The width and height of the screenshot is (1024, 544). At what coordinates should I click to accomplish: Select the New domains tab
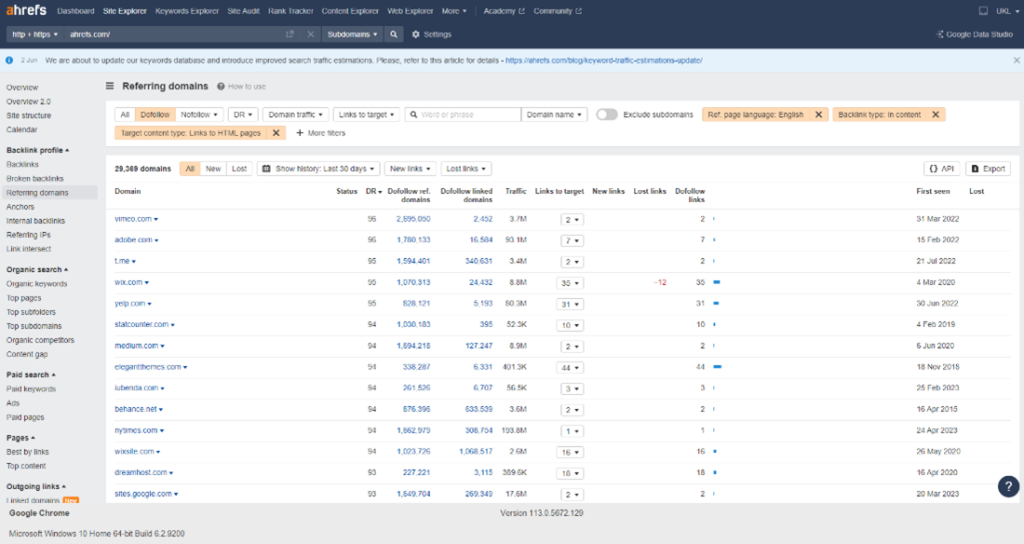pyautogui.click(x=214, y=168)
